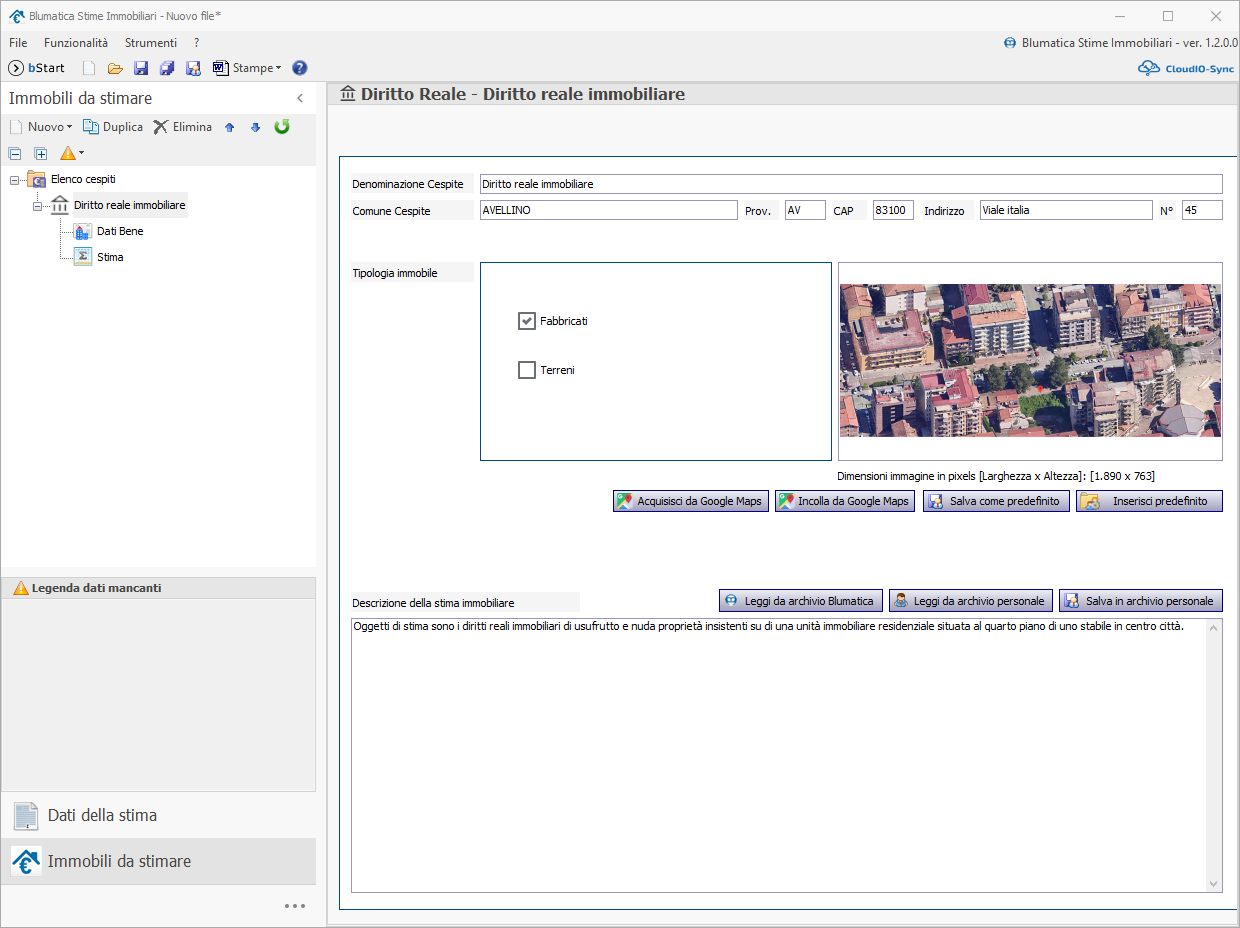Click the save floppy disk icon
1240x928 pixels.
(x=141, y=68)
